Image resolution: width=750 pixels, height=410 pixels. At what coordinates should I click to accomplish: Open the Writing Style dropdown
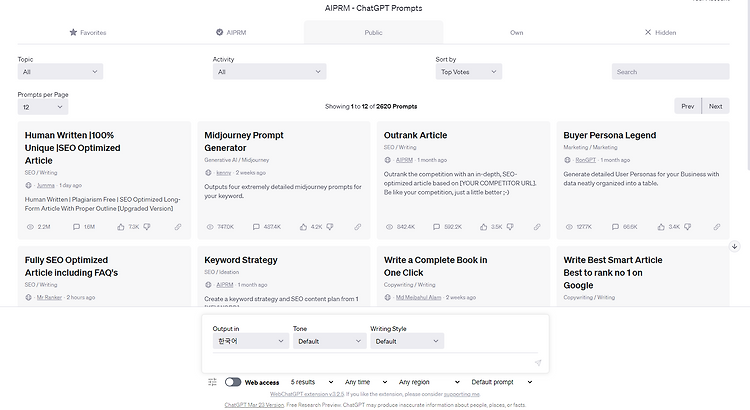point(407,341)
